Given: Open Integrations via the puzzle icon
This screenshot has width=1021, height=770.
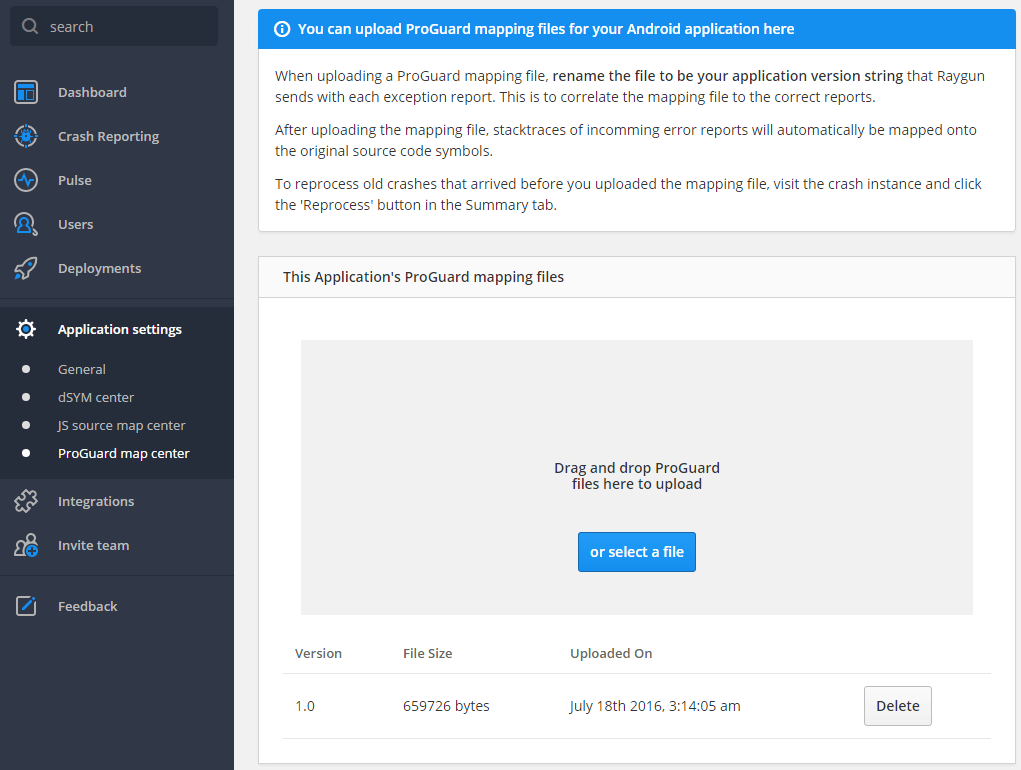Looking at the screenshot, I should [25, 501].
